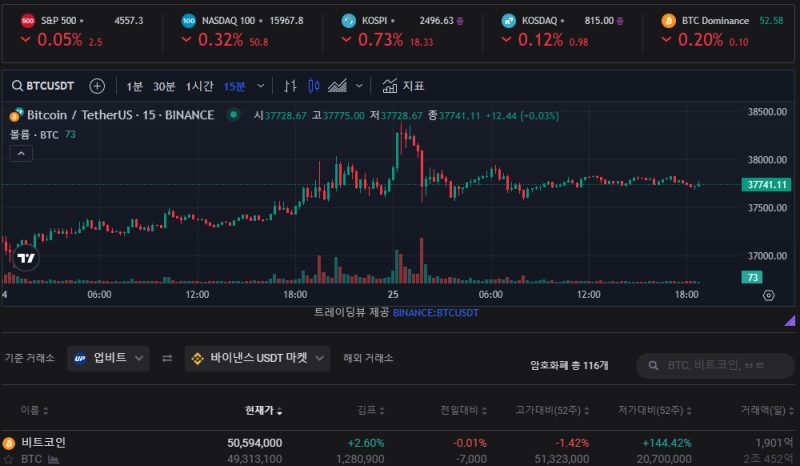
Task: Click the volume value tag 73
Action: click(752, 277)
